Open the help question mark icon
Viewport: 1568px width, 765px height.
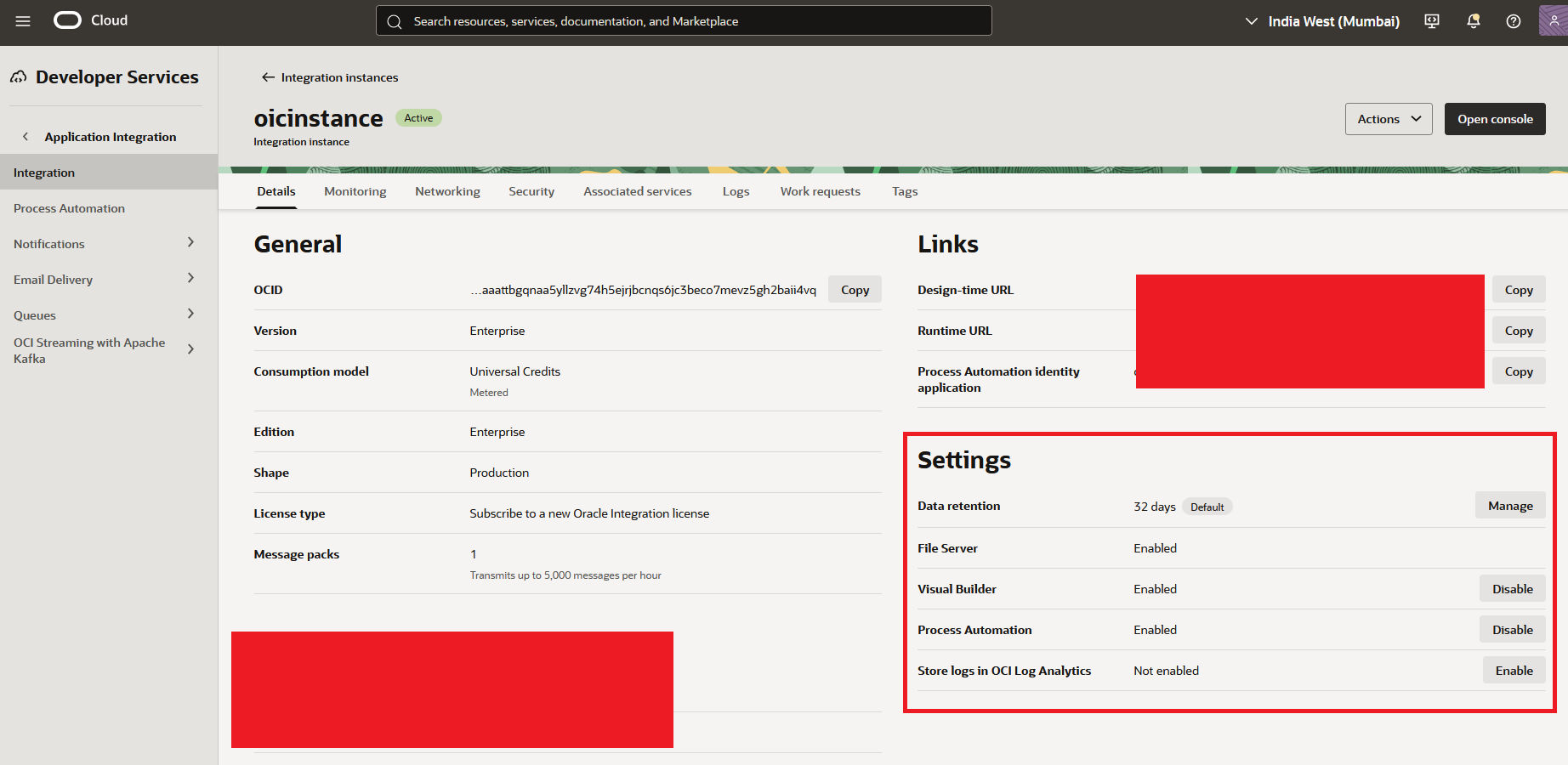(x=1514, y=21)
